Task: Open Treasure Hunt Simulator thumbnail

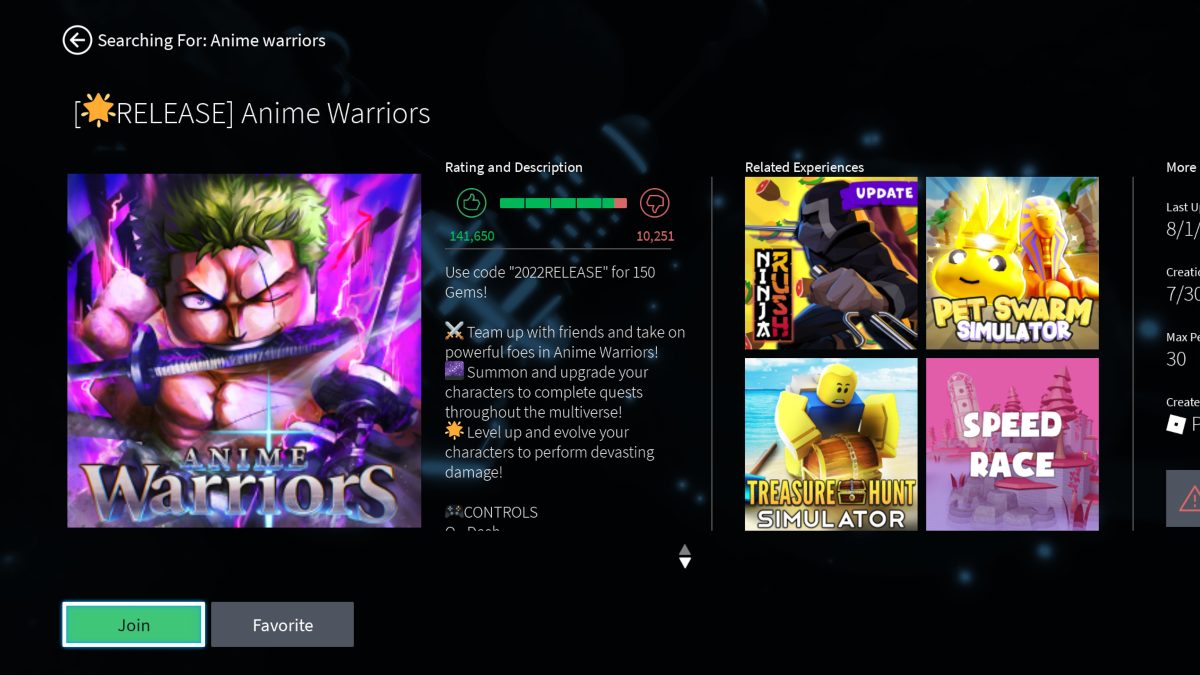Action: (831, 444)
